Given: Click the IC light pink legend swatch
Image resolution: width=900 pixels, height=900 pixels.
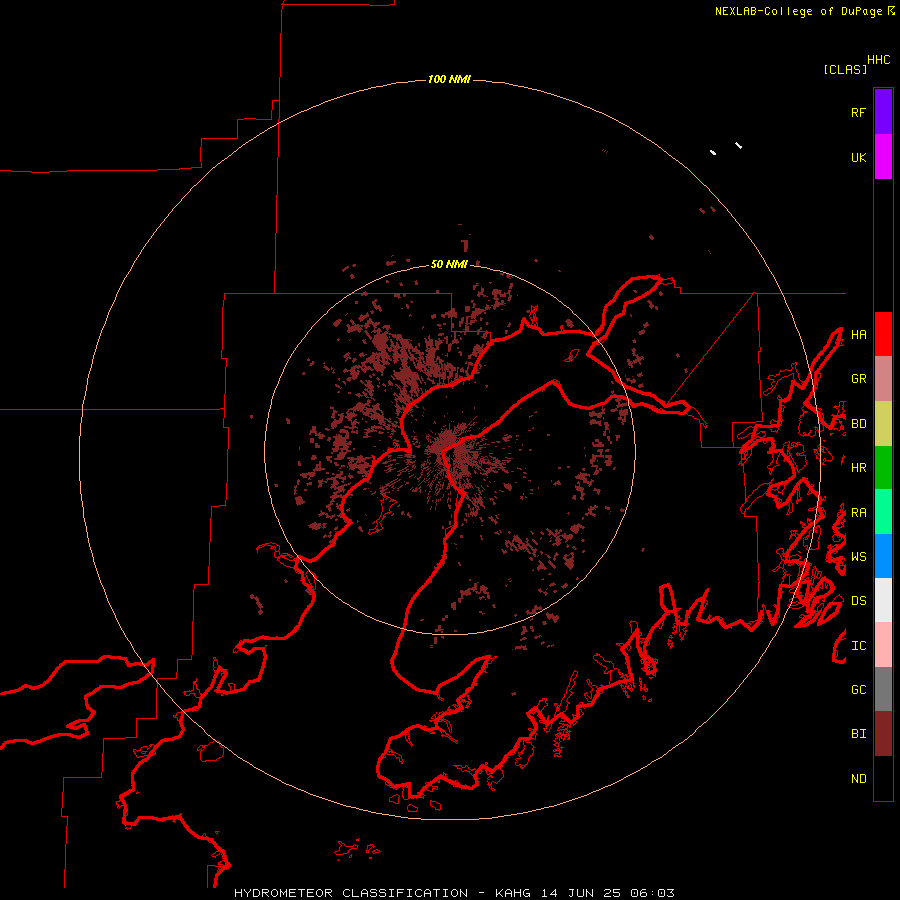Looking at the screenshot, I should pyautogui.click(x=883, y=645).
